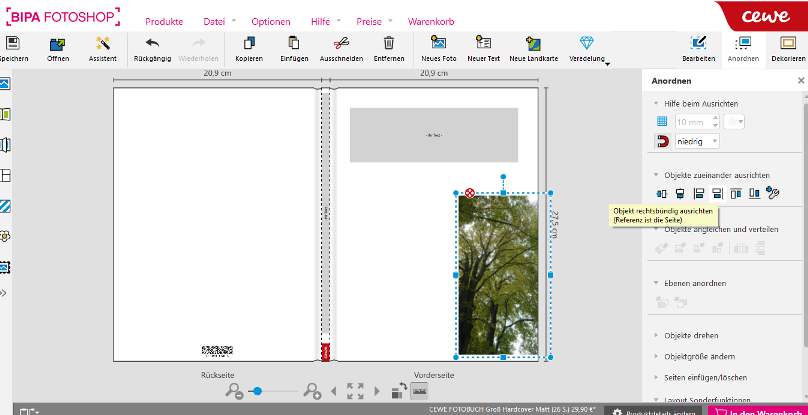Go to previous page with left arrow
Viewport: 808px width, 415px height.
pos(333,391)
